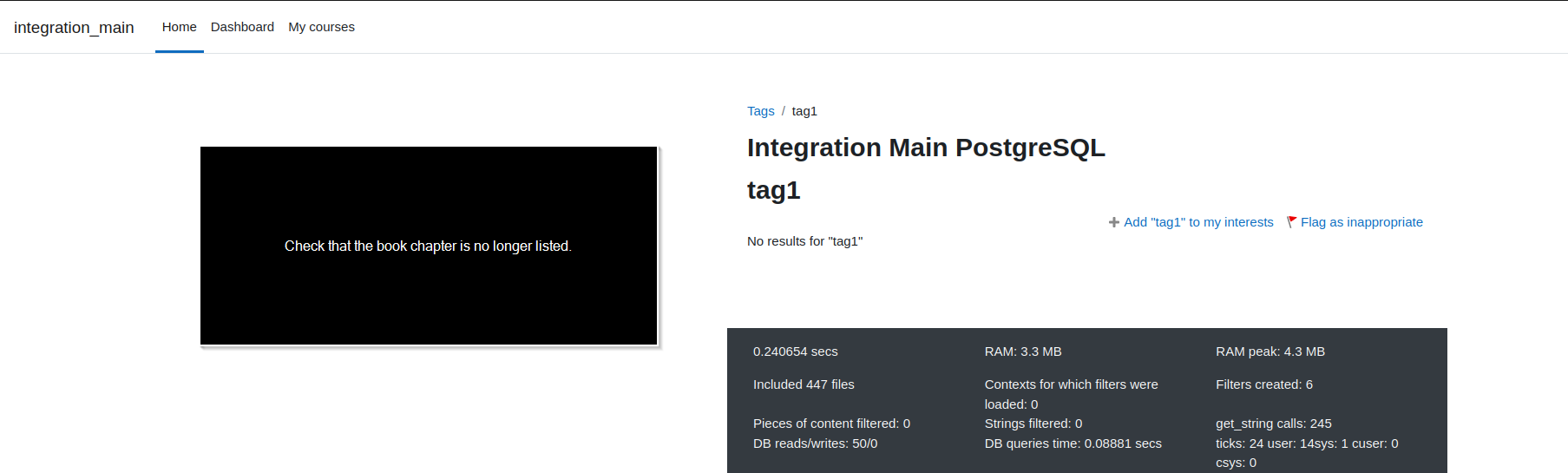Screen dimensions: 1568x473
Task: Click the ticks: 24 user: 14 entry
Action: tap(1307, 453)
